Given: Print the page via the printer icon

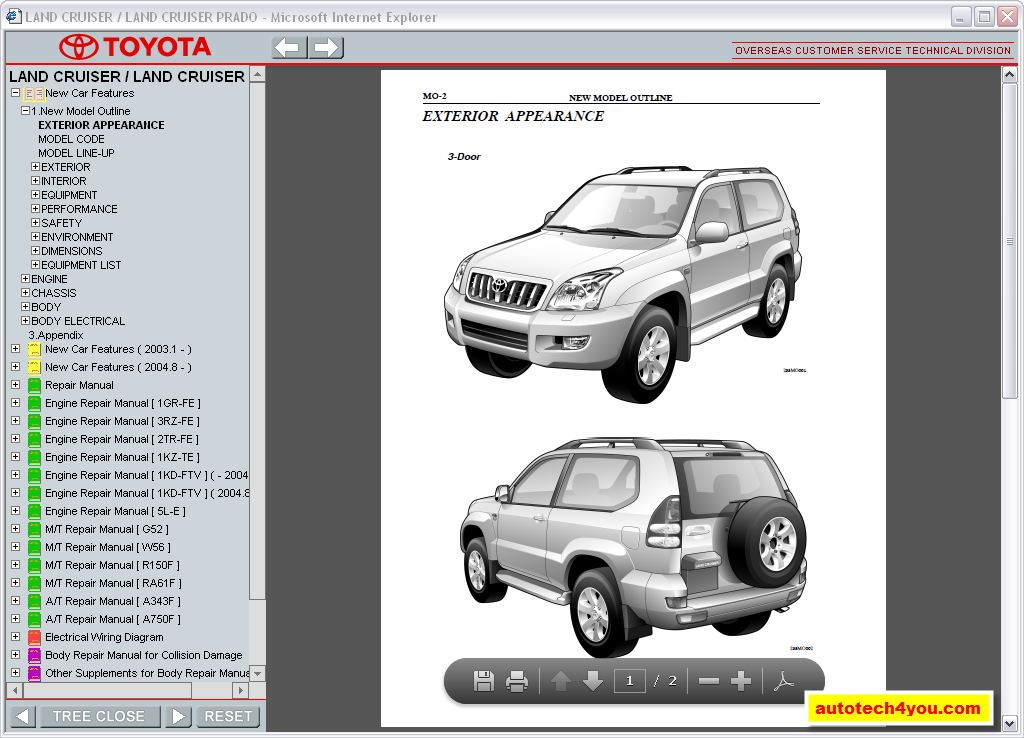Looking at the screenshot, I should click(x=517, y=681).
